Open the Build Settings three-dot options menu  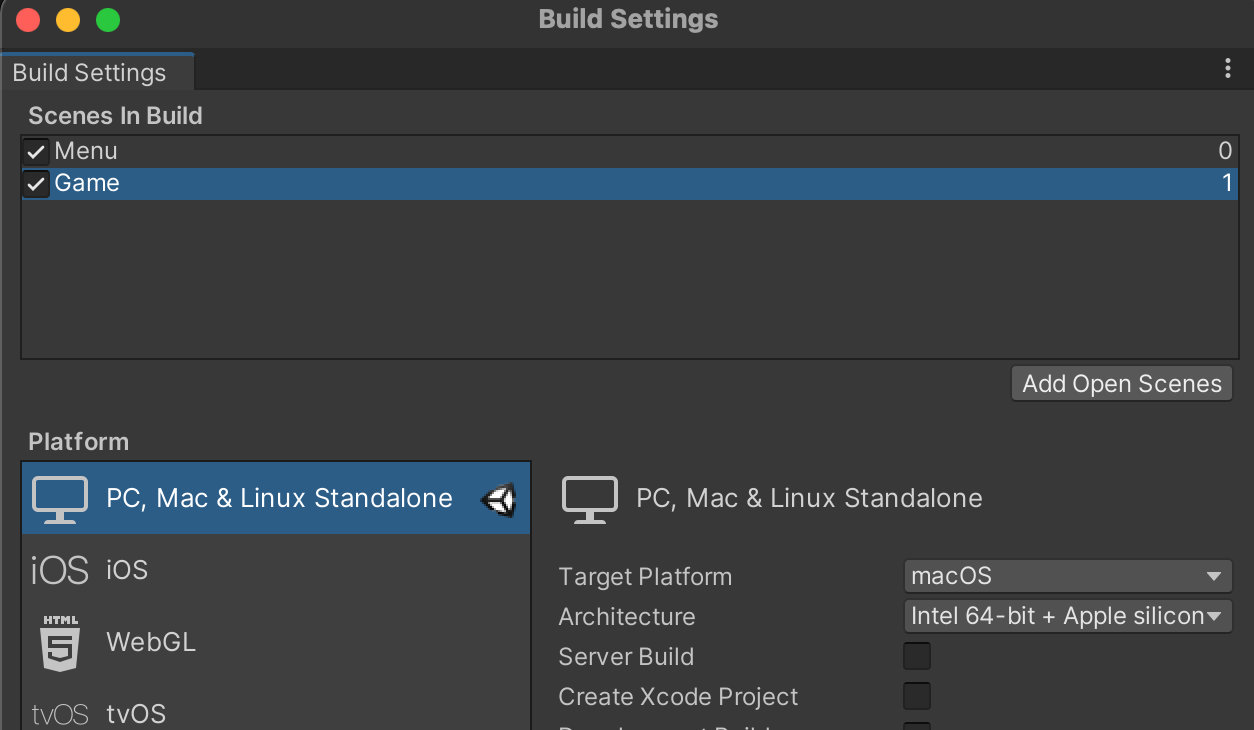(x=1228, y=68)
